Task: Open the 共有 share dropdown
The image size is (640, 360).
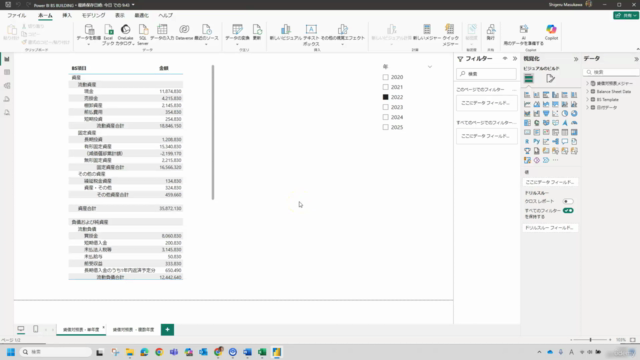Action: coord(625,15)
